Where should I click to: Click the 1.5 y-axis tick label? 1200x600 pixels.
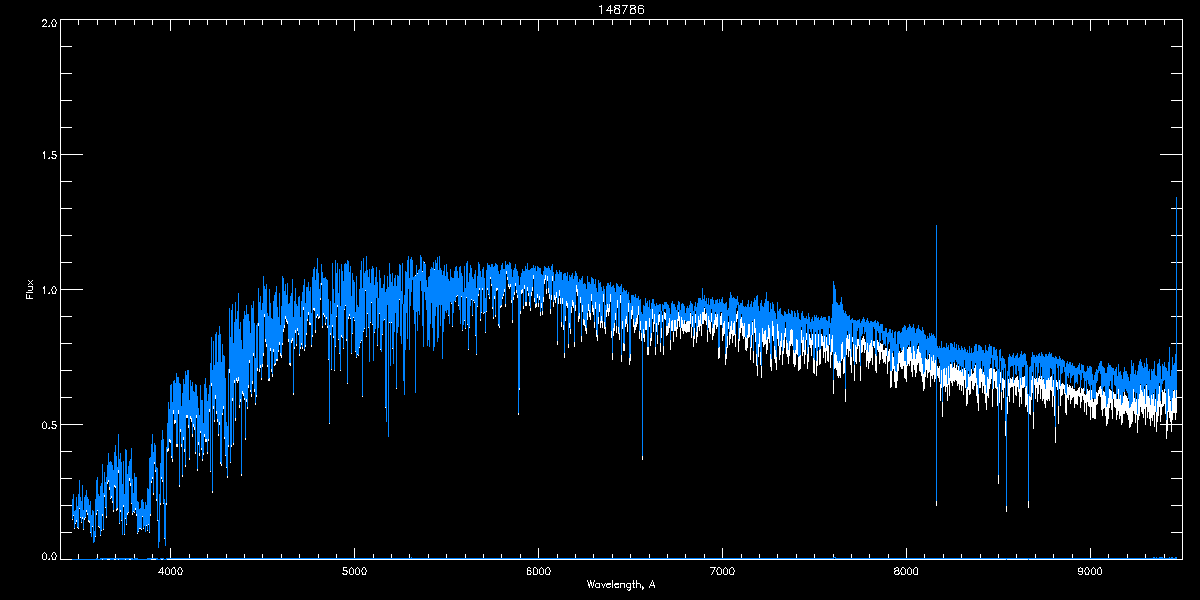(47, 156)
